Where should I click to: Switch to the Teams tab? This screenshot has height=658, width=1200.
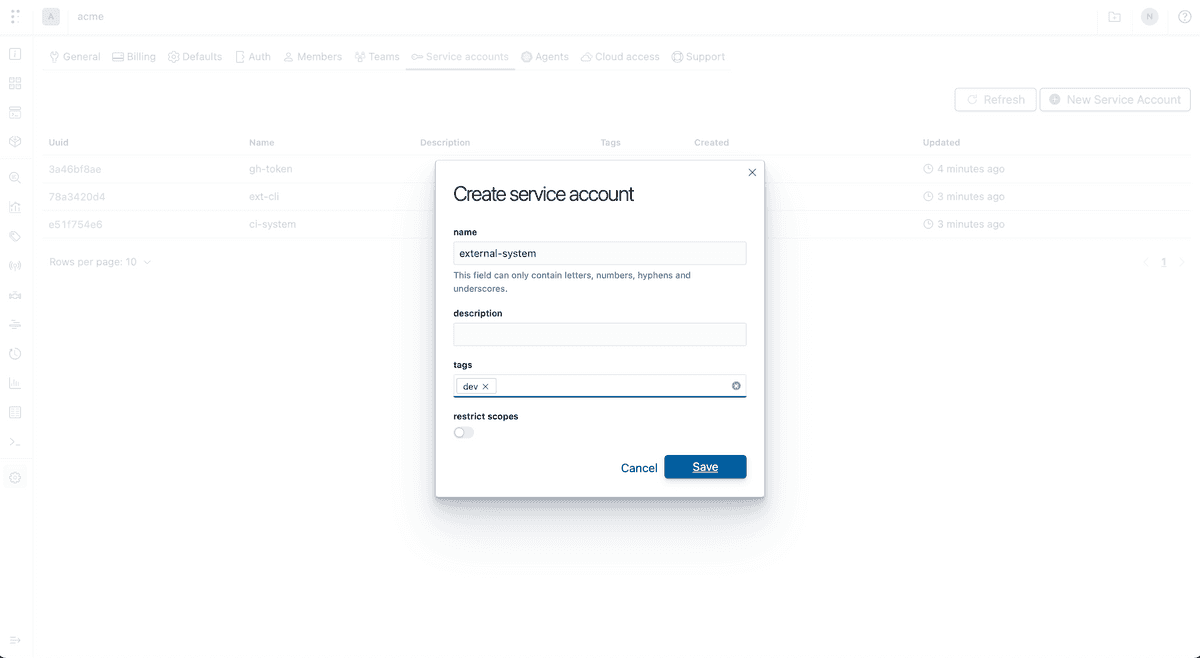click(x=377, y=57)
